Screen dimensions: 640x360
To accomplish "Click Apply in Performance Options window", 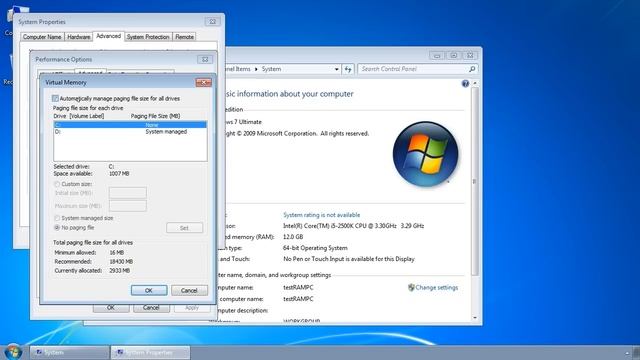I will [x=192, y=307].
